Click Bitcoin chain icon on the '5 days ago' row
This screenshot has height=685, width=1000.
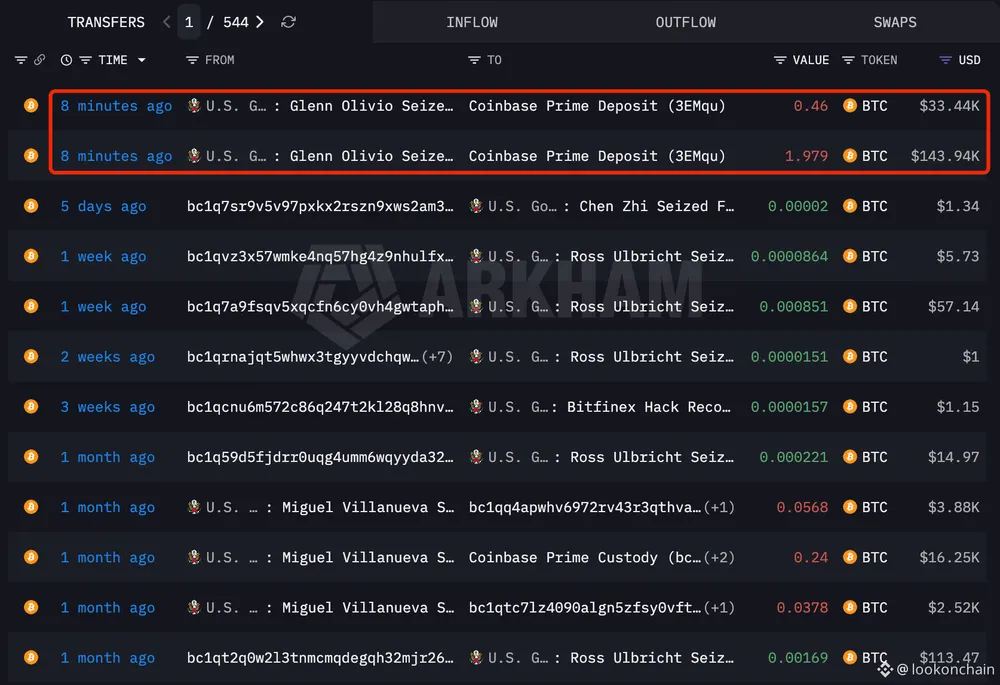tap(31, 206)
